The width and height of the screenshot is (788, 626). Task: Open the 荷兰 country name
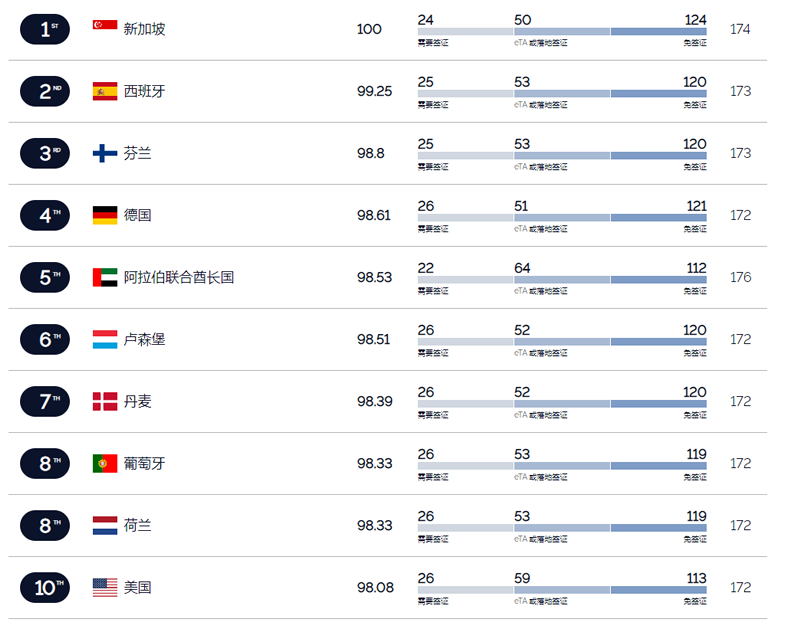coord(137,526)
